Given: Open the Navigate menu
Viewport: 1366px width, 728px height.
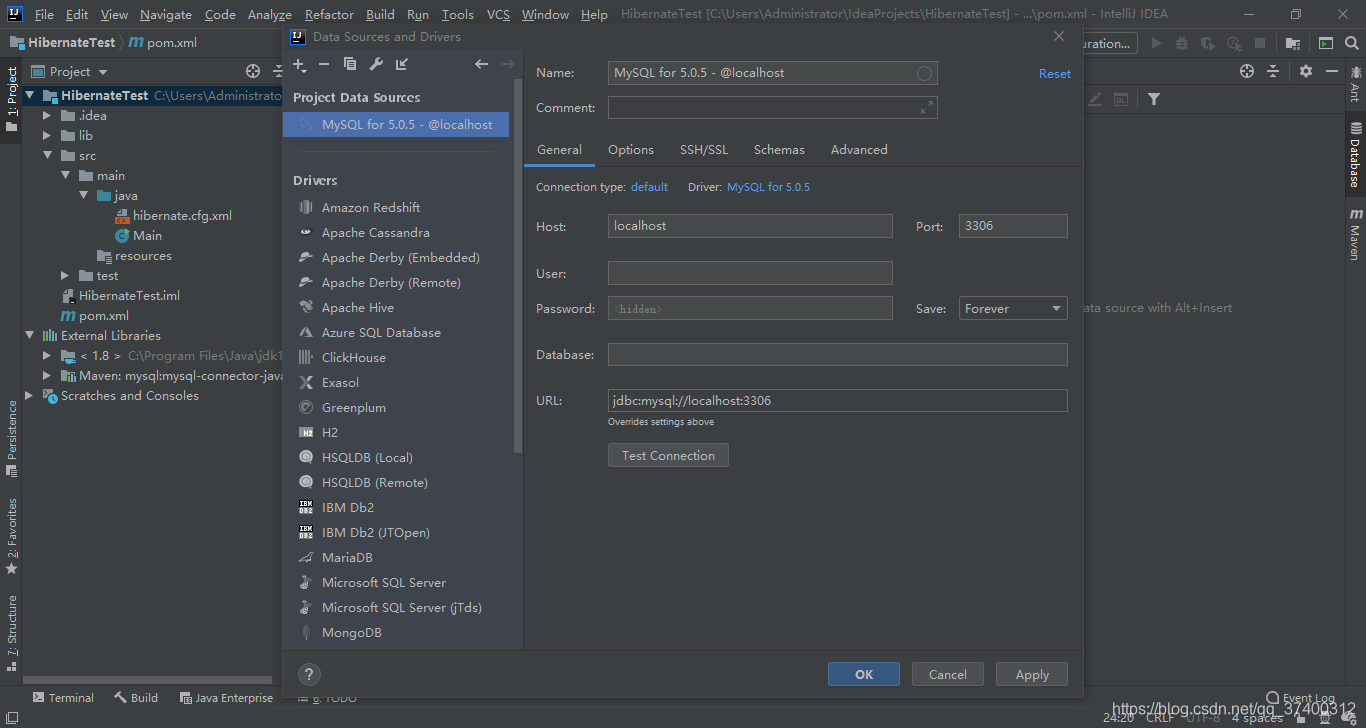Looking at the screenshot, I should click(166, 14).
